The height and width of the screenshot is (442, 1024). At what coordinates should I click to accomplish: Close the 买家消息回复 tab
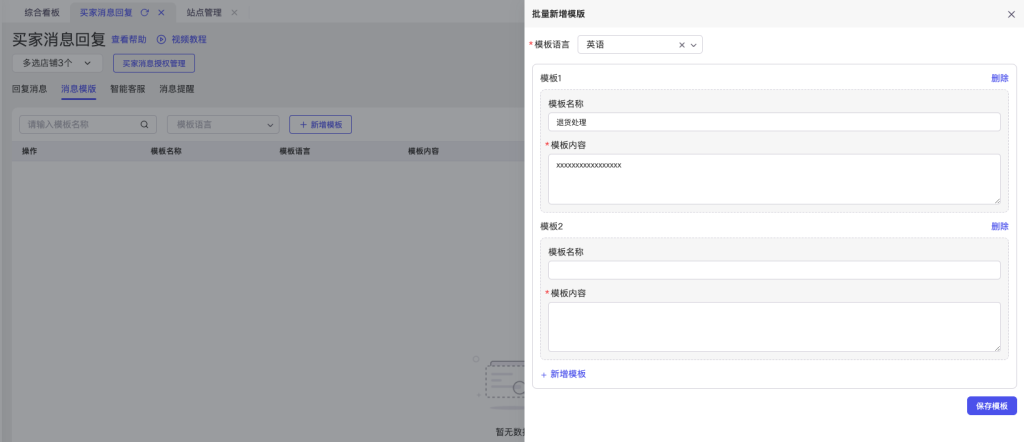point(161,12)
